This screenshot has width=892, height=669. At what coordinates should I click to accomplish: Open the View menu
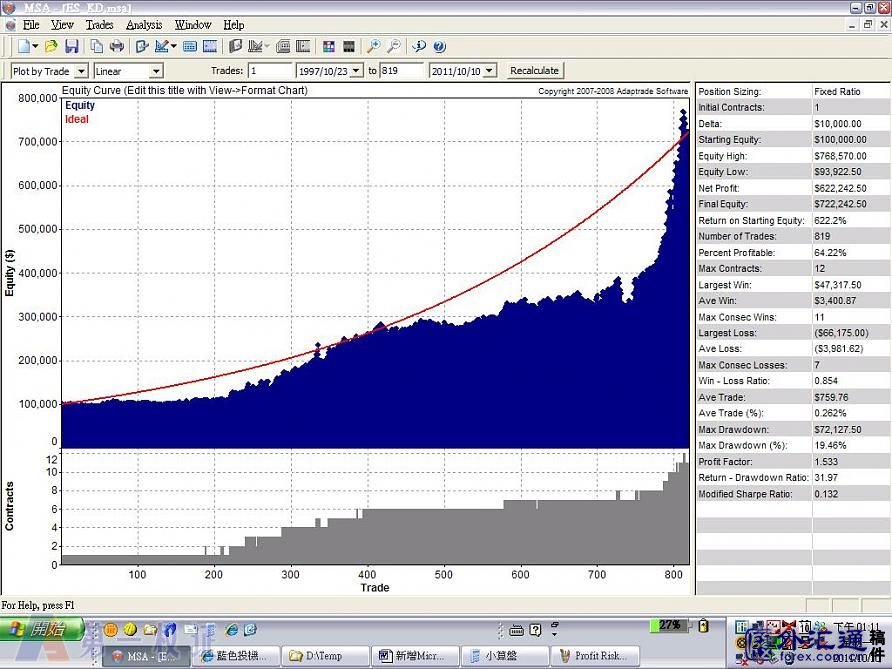tap(62, 24)
